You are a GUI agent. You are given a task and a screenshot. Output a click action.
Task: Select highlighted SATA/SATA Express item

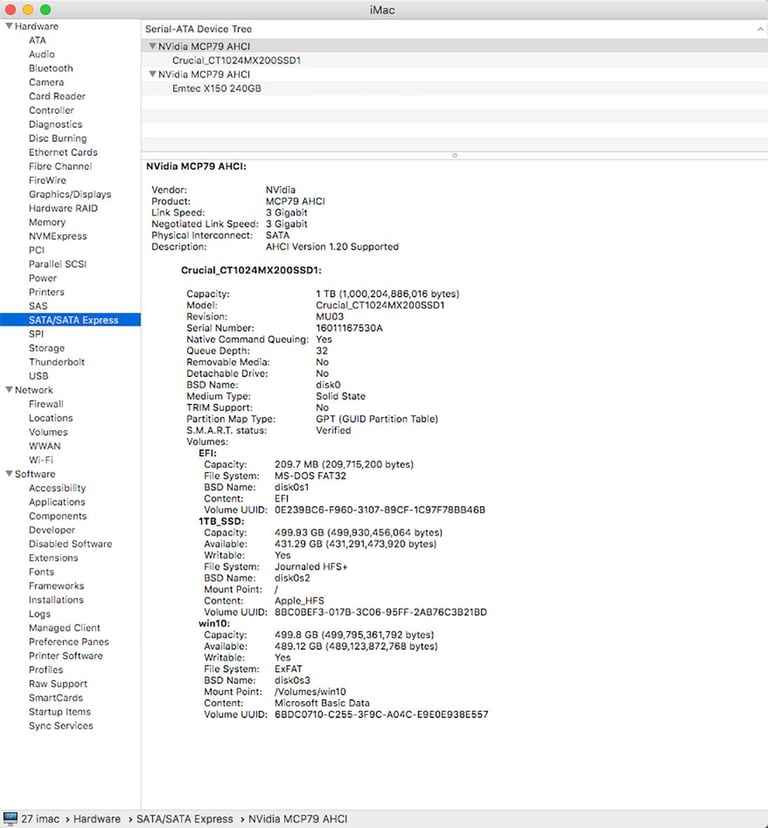pos(70,319)
